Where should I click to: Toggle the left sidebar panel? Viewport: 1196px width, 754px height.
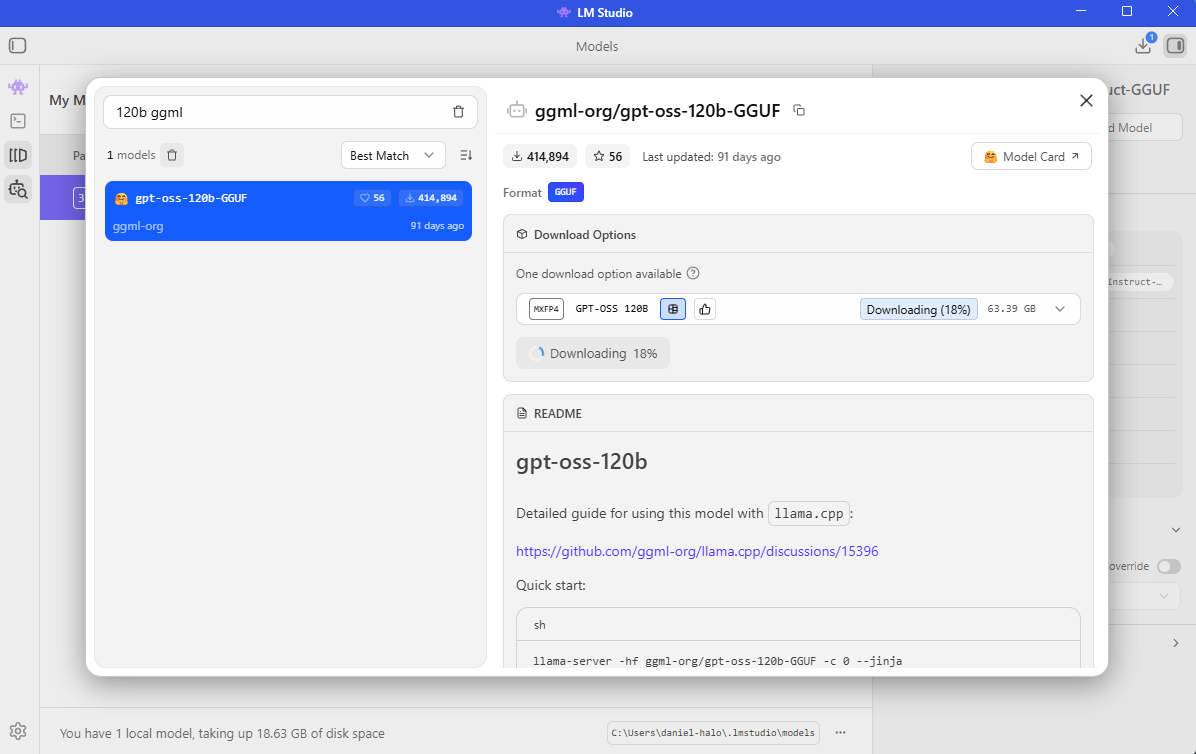18,46
